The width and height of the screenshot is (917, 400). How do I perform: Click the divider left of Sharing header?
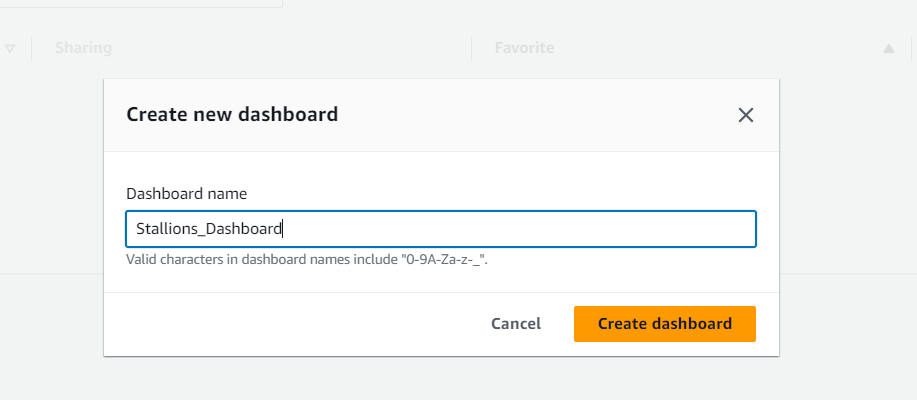32,49
